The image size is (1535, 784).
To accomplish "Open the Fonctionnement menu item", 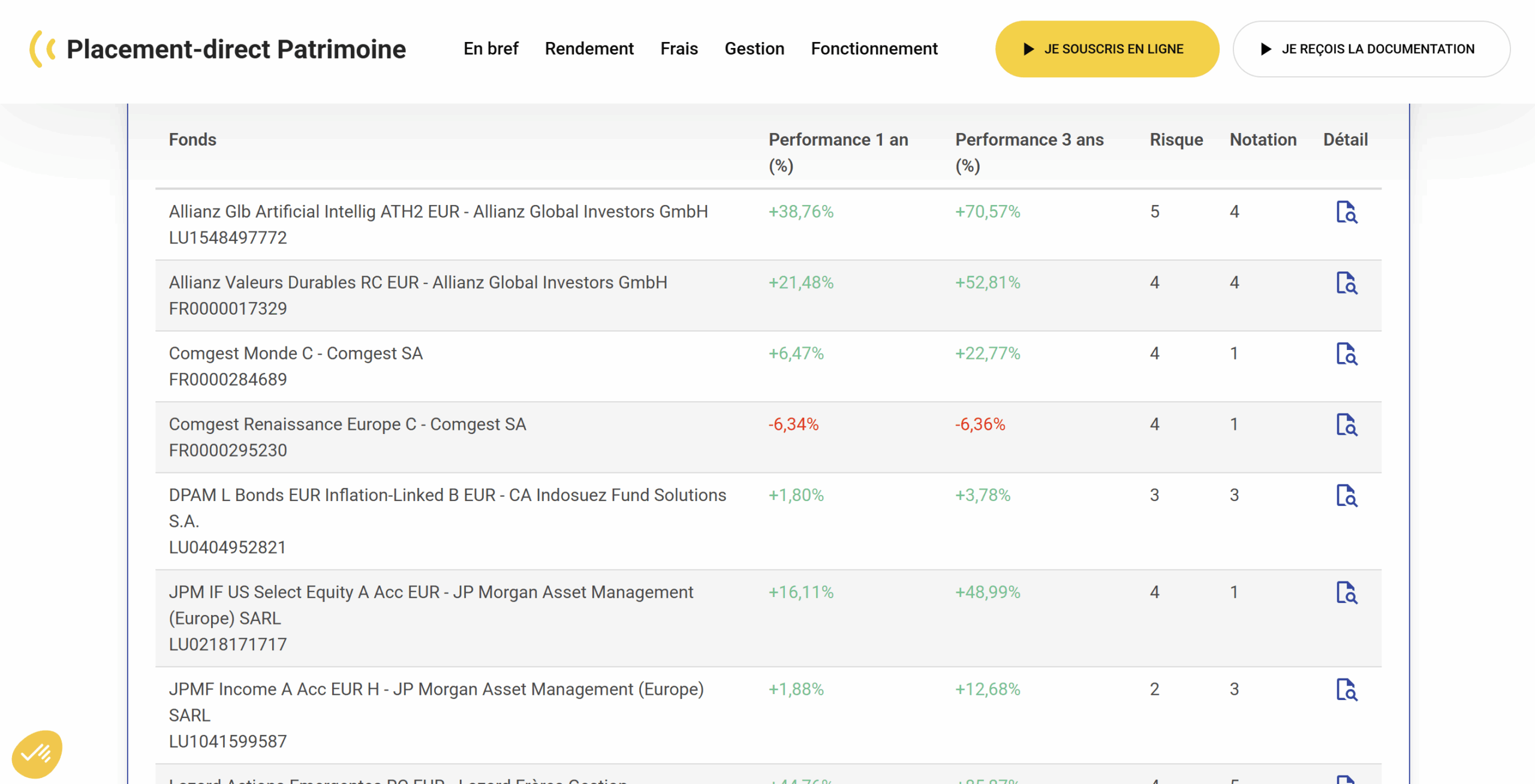I will (x=874, y=49).
